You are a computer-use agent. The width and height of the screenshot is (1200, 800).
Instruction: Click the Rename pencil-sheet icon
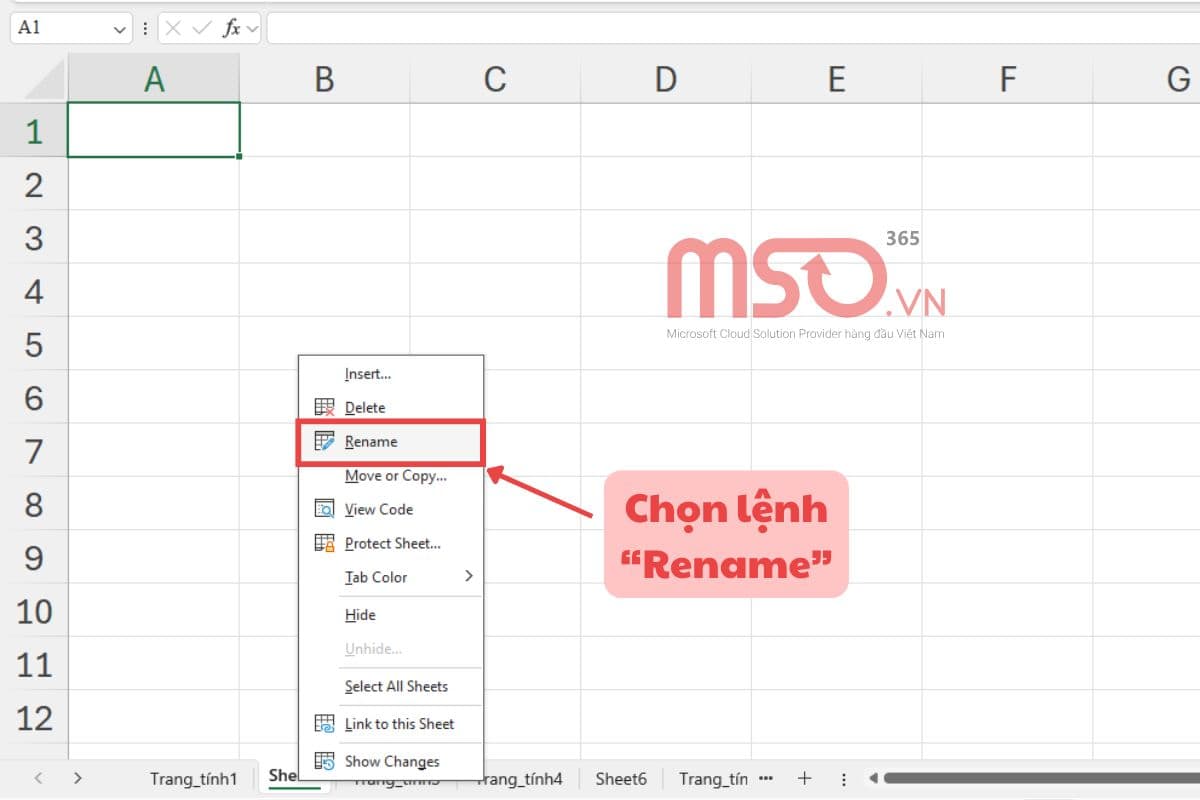(324, 441)
